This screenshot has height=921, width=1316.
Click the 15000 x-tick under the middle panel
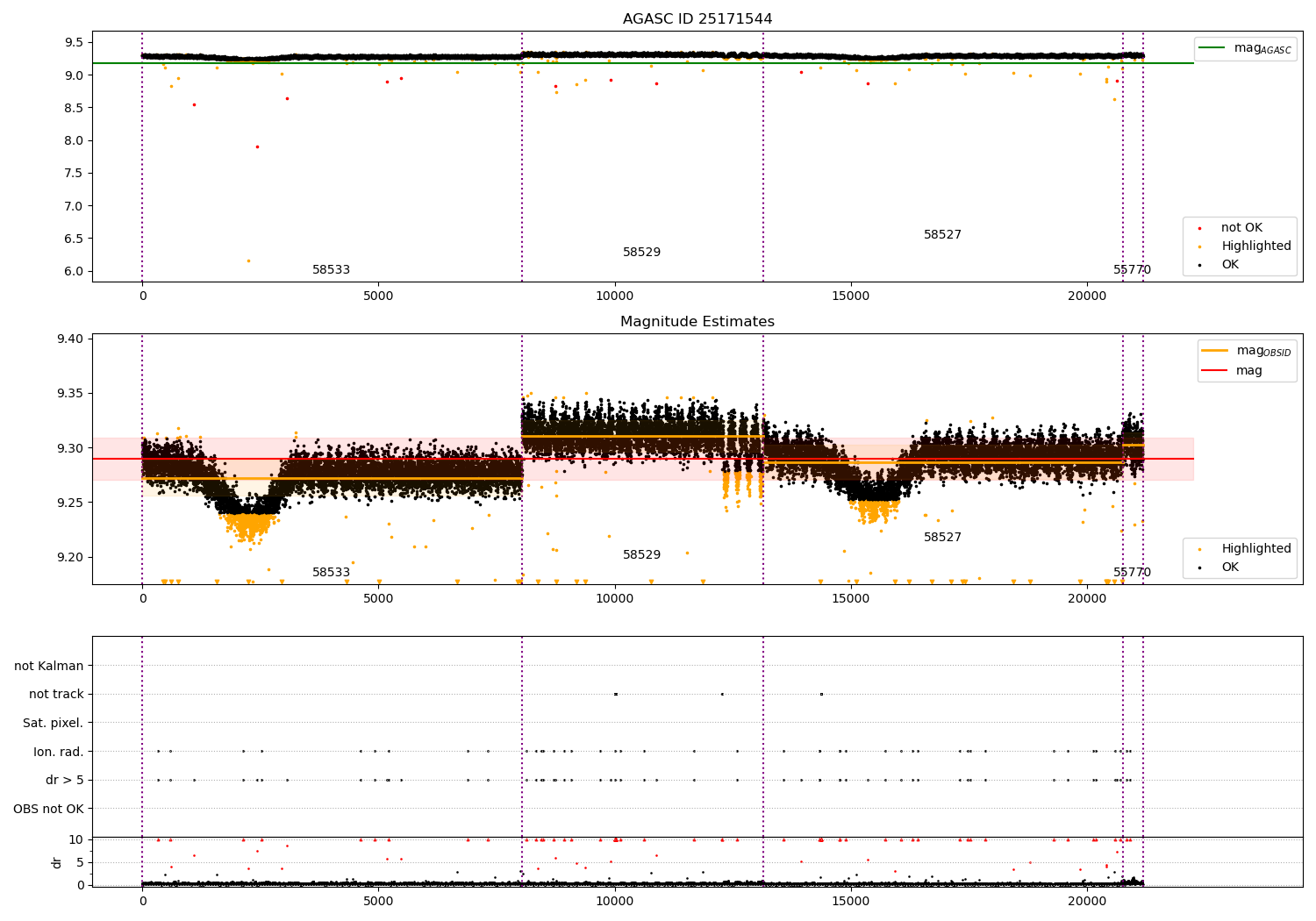851,598
